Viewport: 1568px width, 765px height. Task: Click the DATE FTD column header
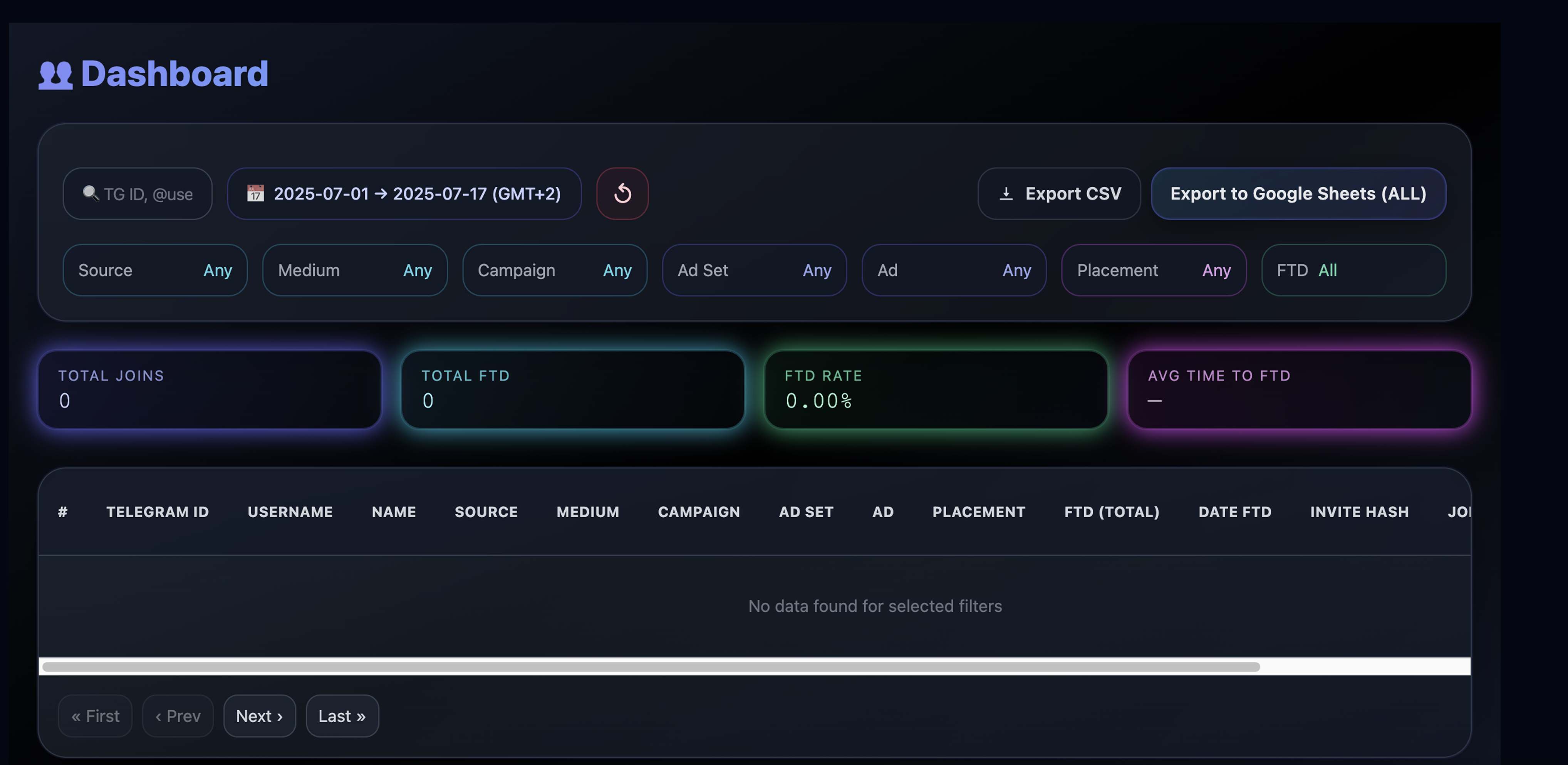(x=1235, y=512)
